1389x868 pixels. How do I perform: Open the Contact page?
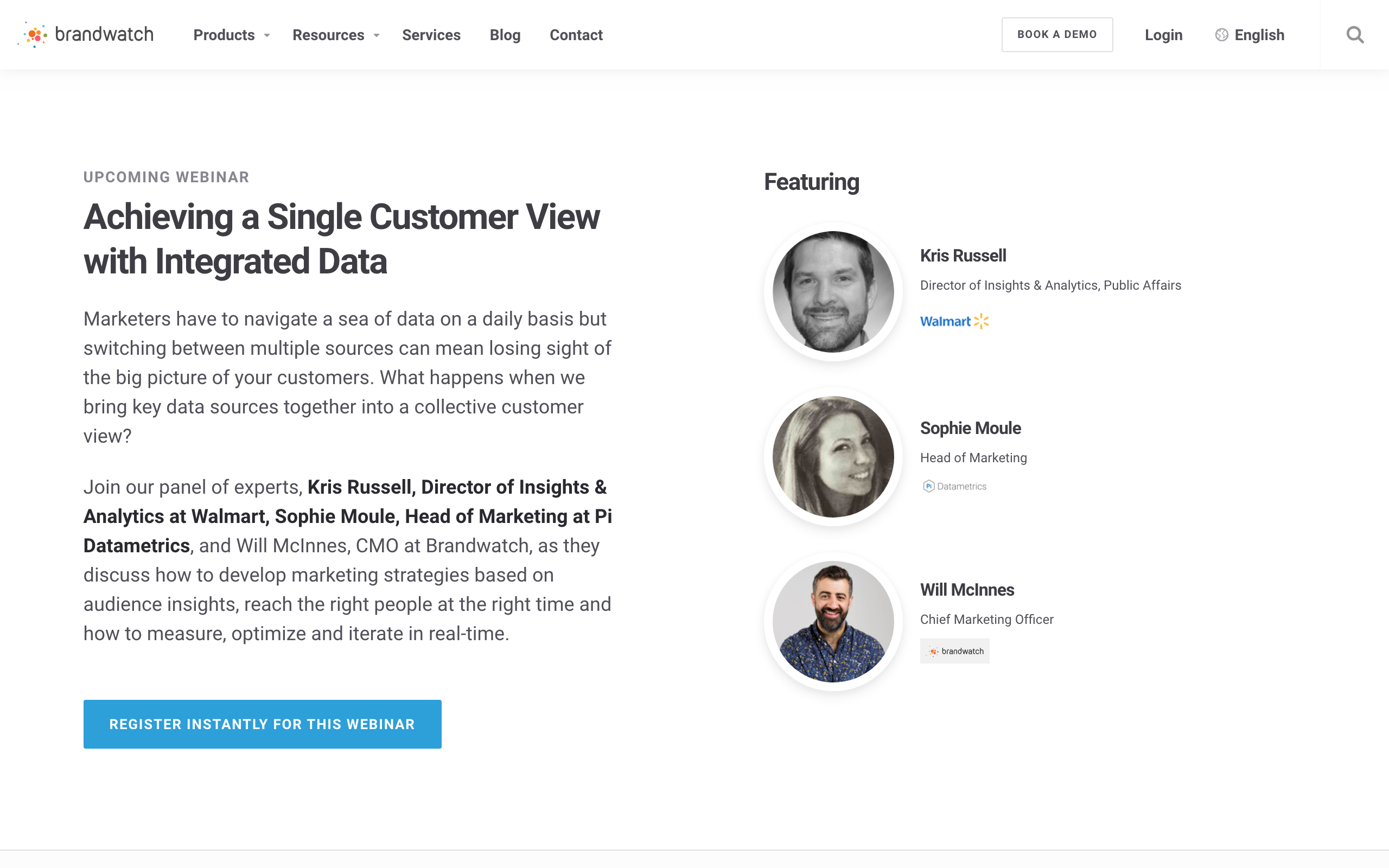(x=576, y=35)
